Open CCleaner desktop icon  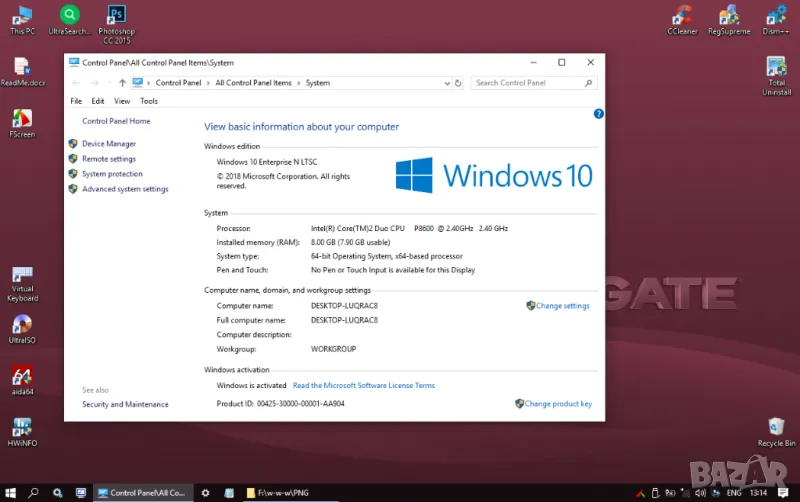pos(683,16)
